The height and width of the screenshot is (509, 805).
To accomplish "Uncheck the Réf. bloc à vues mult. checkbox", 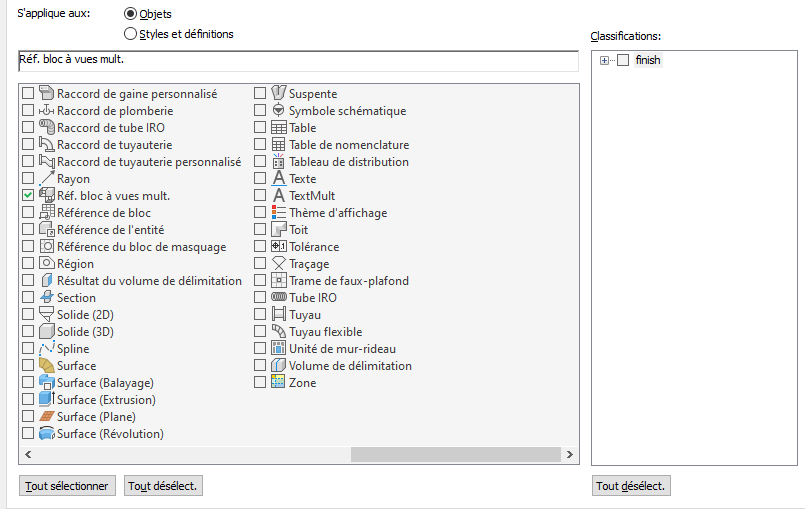I will tap(28, 196).
